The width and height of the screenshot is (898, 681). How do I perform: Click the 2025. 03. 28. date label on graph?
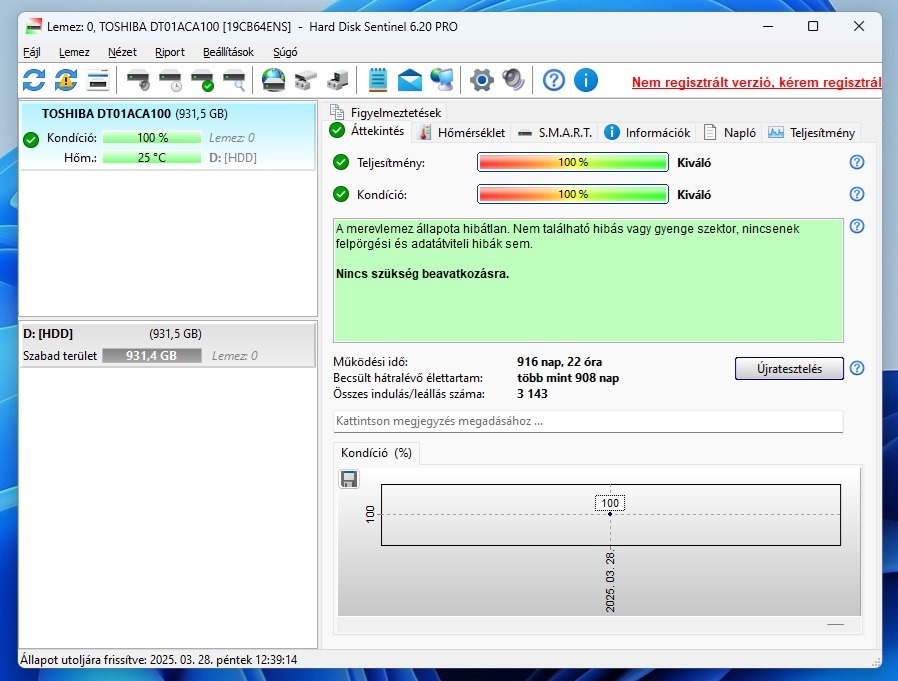(x=610, y=582)
